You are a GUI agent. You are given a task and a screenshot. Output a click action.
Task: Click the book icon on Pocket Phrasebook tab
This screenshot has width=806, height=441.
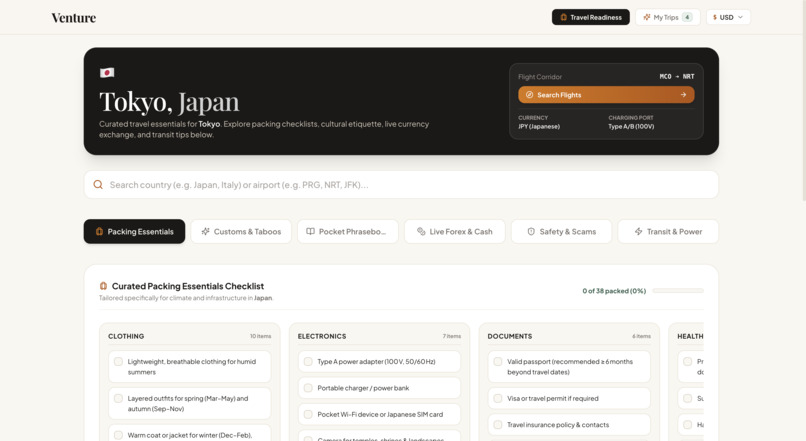[x=310, y=231]
